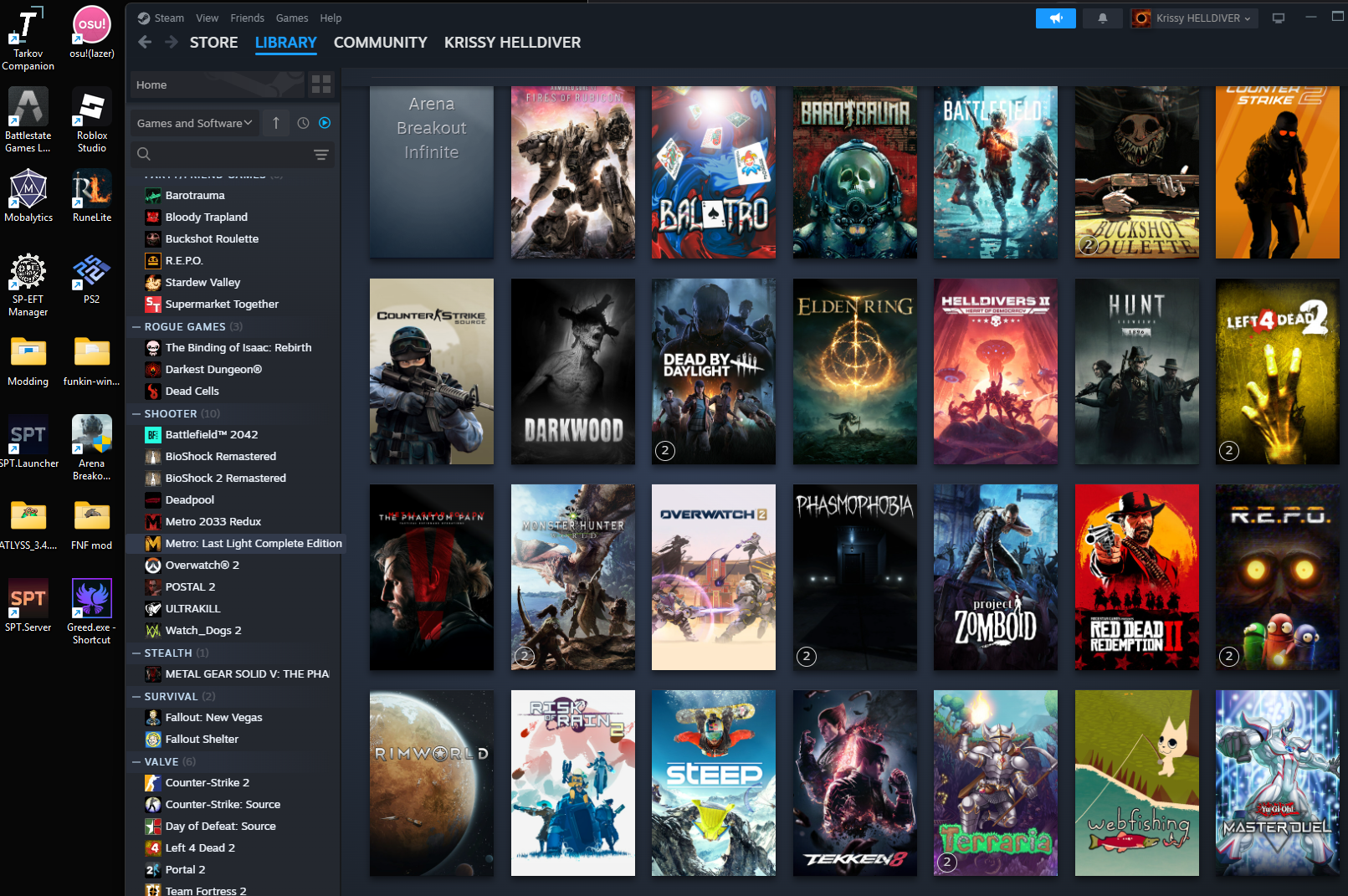Viewport: 1348px width, 896px height.
Task: Open the RimWorld cover art
Action: click(x=432, y=783)
